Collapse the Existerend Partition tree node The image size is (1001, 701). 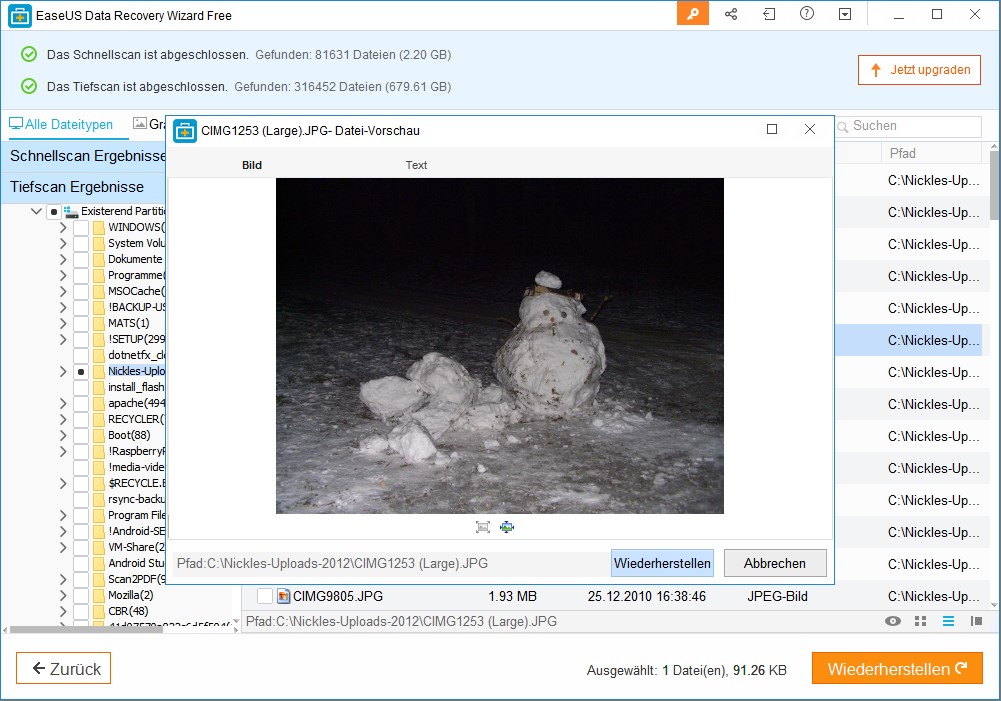36,211
